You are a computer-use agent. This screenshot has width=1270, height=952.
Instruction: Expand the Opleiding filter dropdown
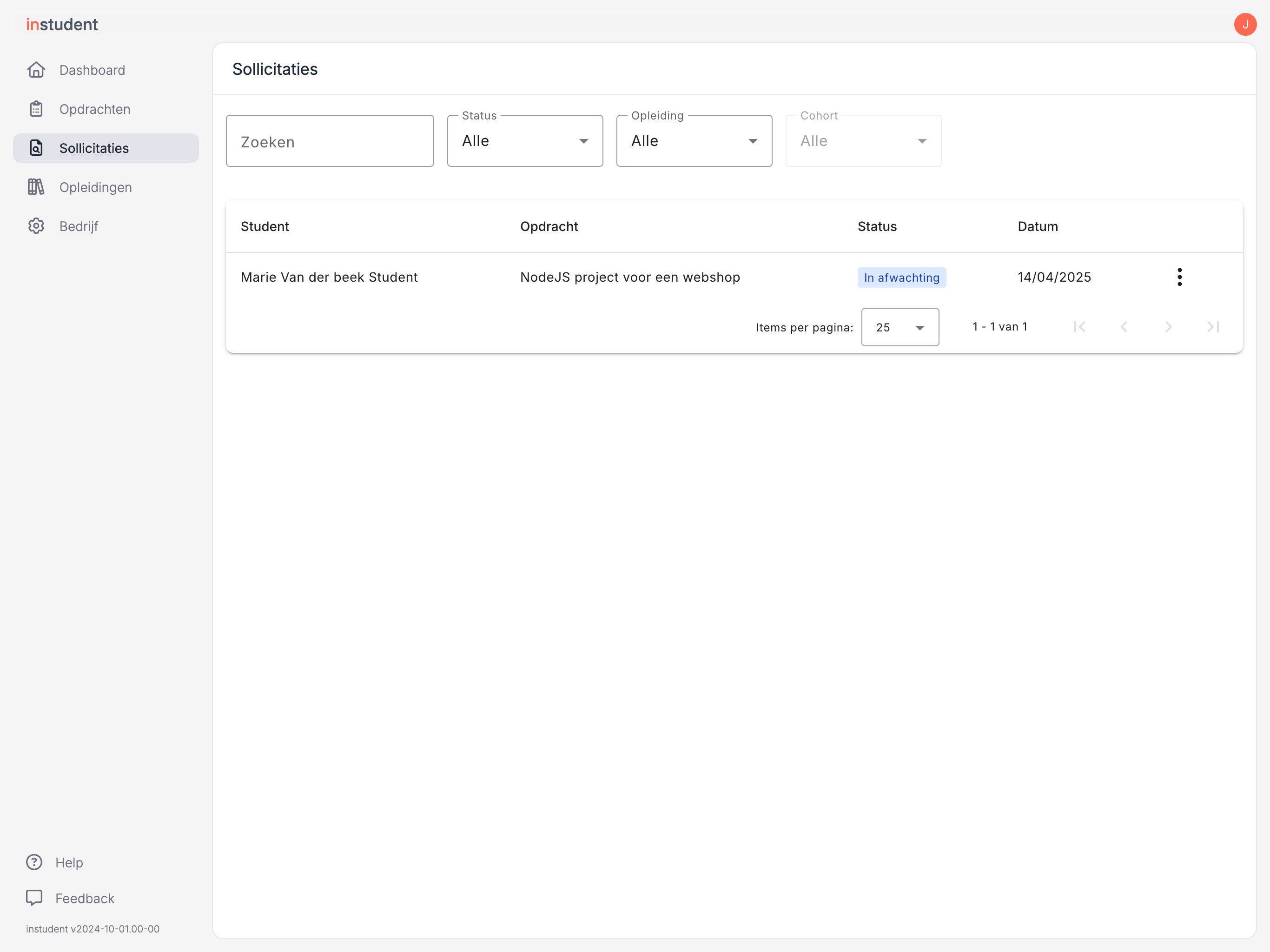point(694,141)
